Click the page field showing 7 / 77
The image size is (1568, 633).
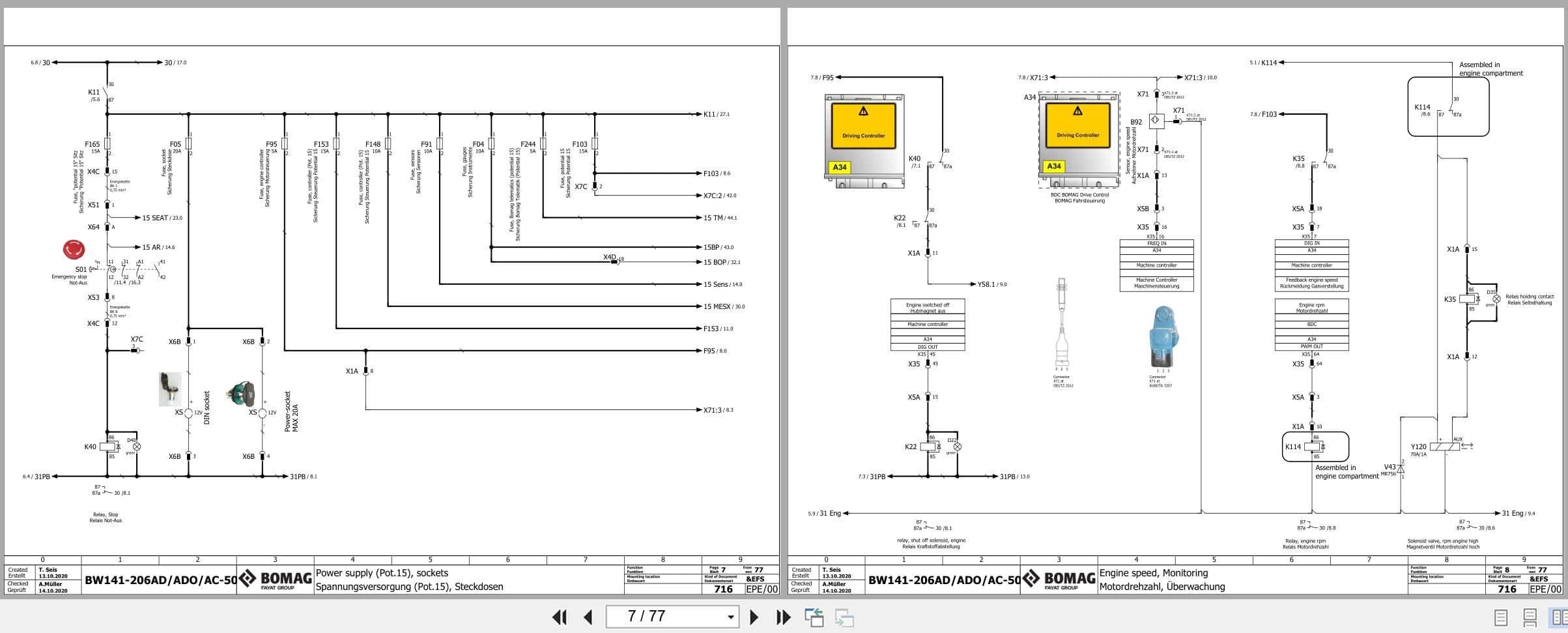coord(651,616)
